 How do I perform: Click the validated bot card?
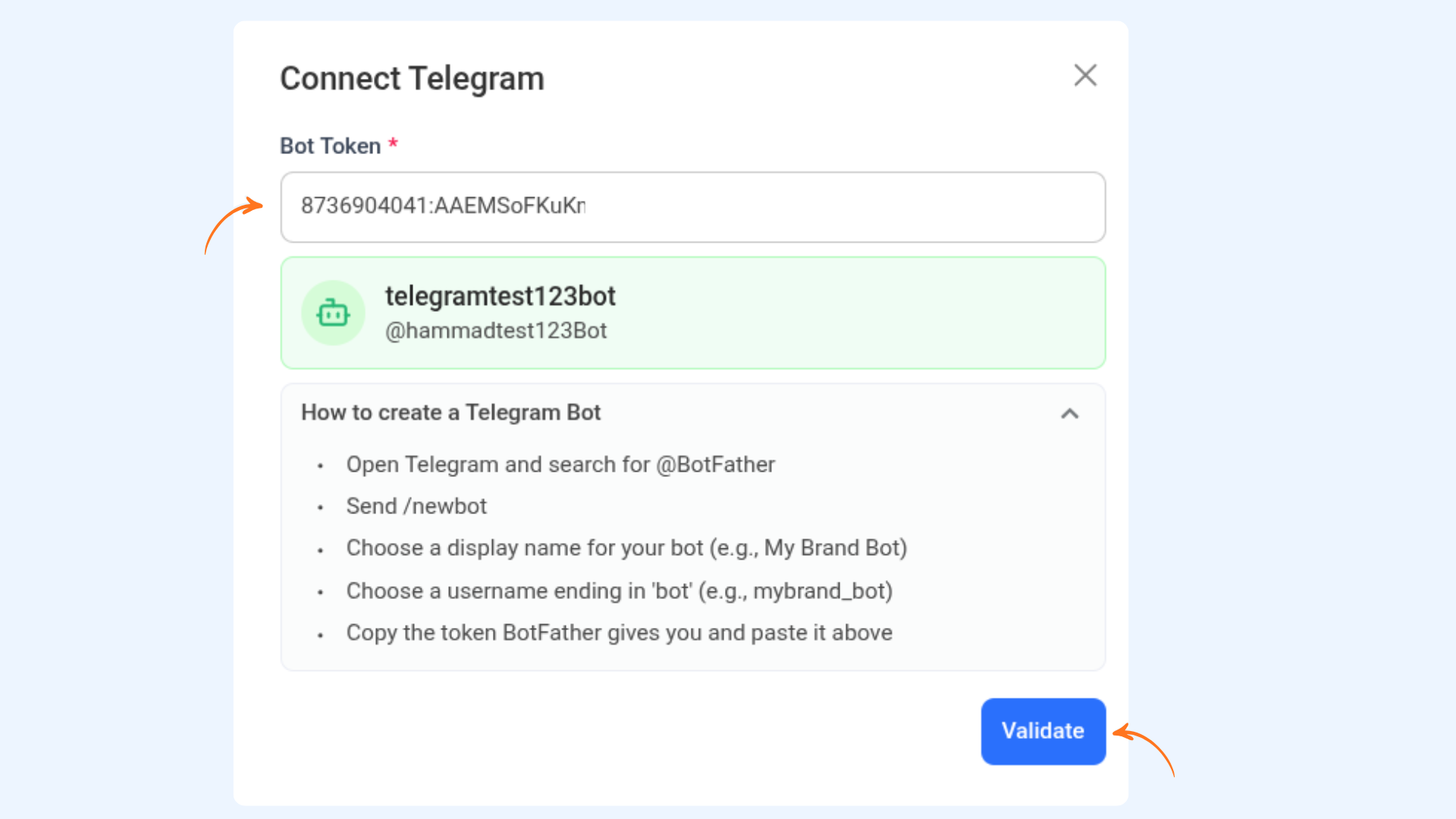click(692, 312)
